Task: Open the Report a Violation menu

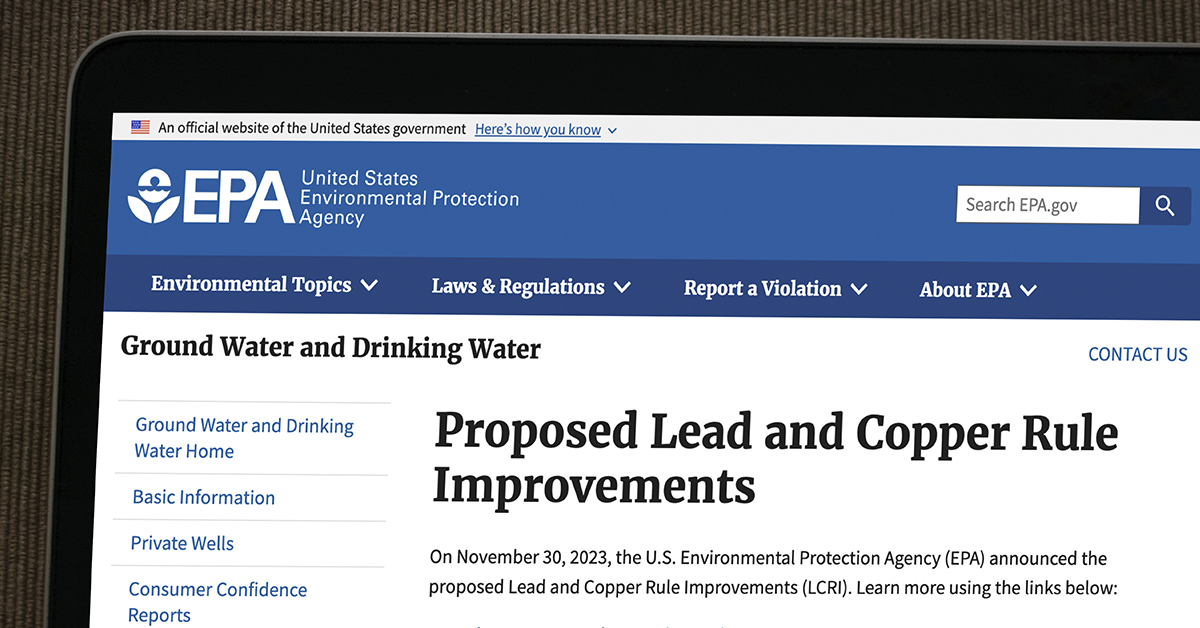Action: click(775, 289)
